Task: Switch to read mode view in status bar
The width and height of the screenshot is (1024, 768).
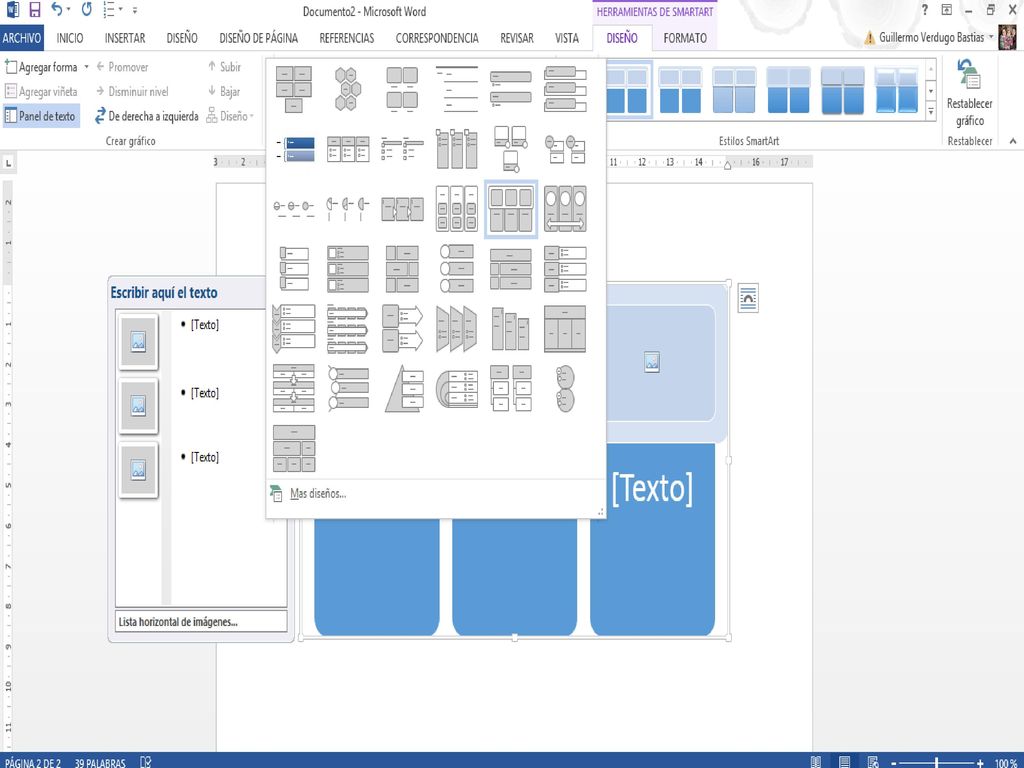Action: [x=816, y=762]
